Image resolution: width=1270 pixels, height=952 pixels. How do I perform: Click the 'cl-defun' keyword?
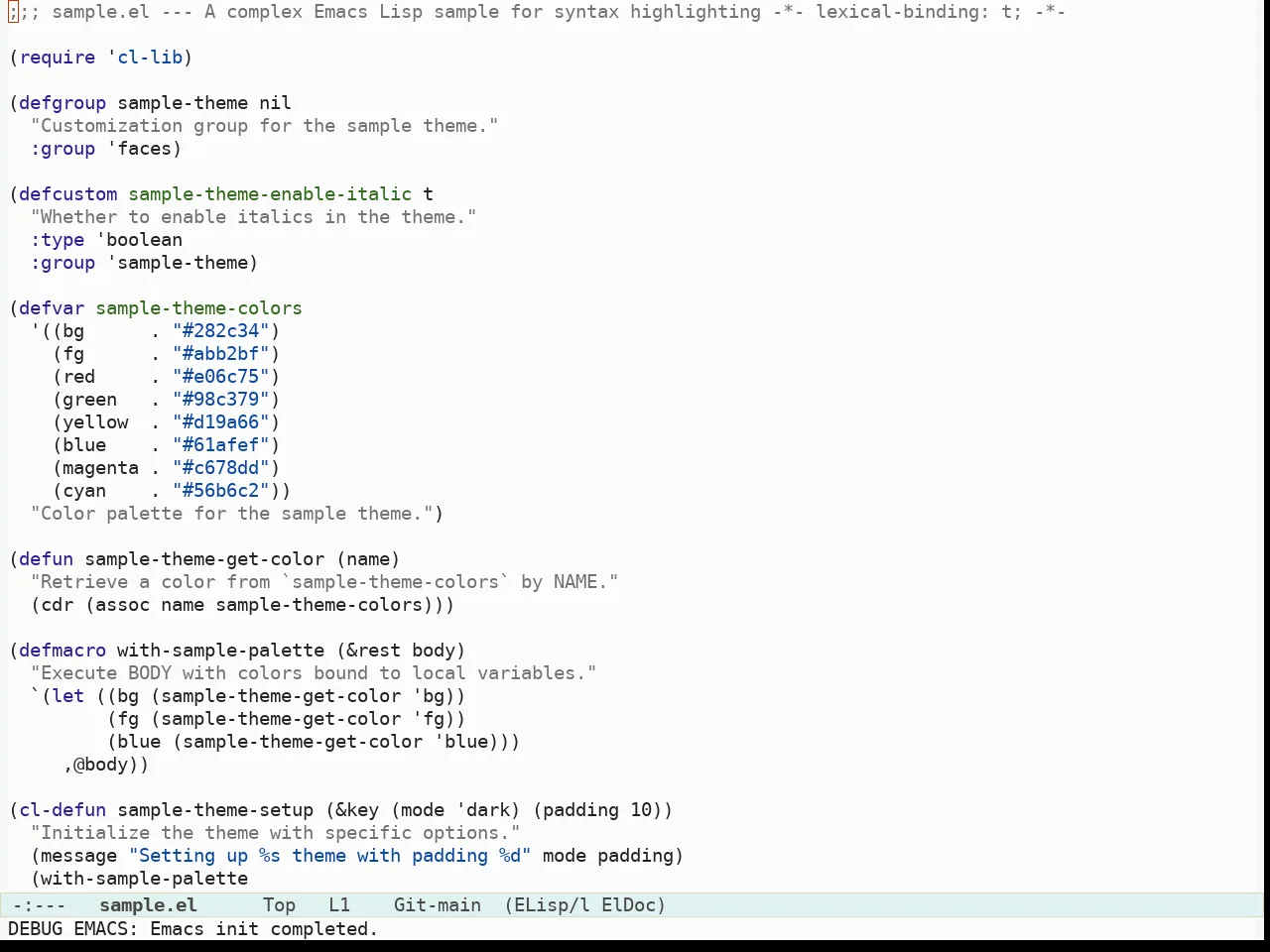tap(63, 810)
